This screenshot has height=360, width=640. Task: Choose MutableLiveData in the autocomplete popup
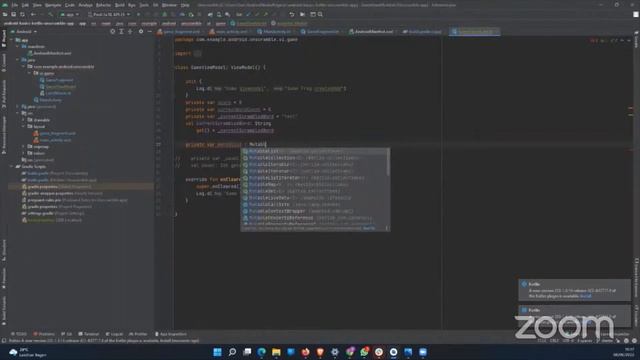click(313, 198)
